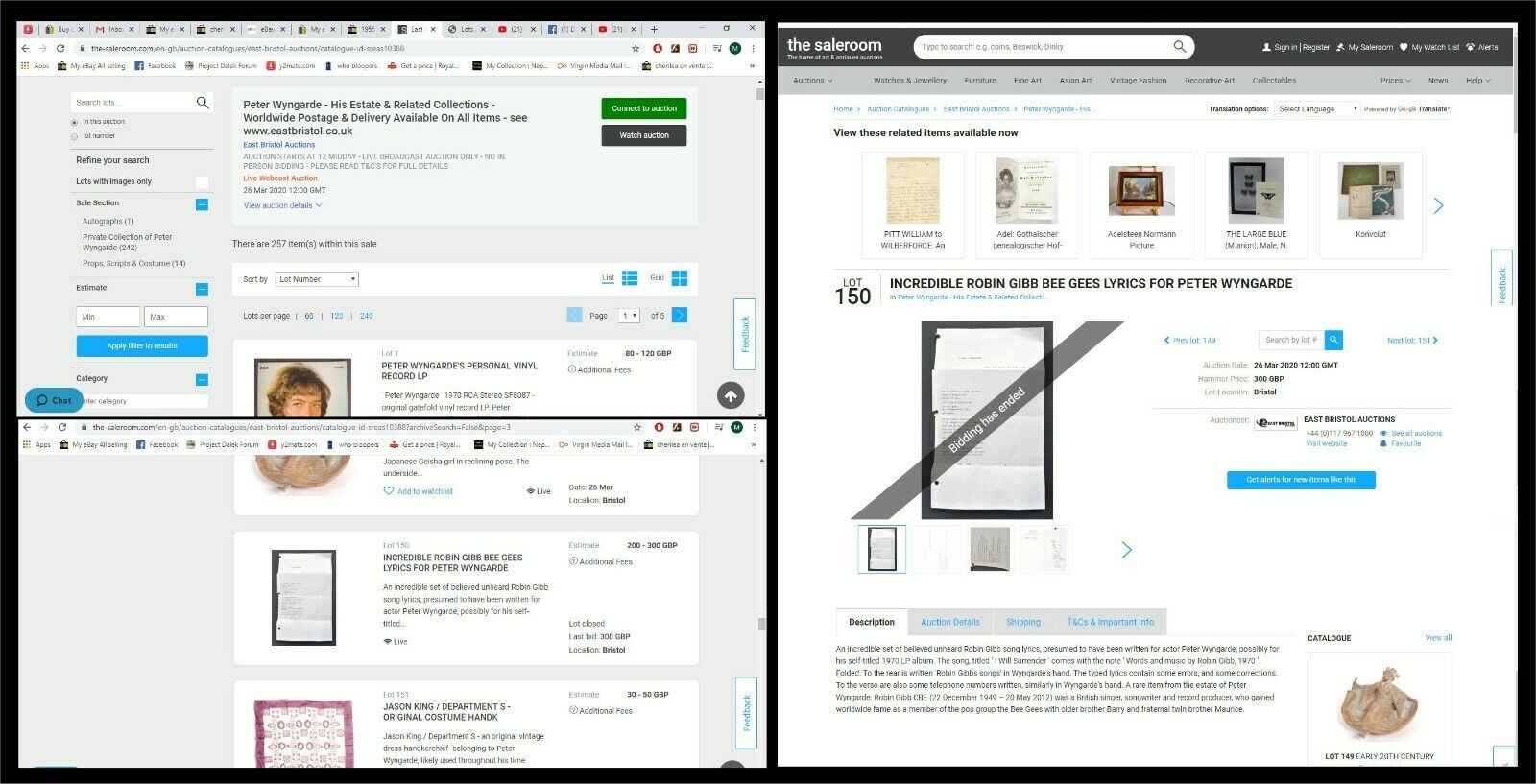
Task: Toggle Favourite for East Bristol Auctions
Action: coord(1400,443)
